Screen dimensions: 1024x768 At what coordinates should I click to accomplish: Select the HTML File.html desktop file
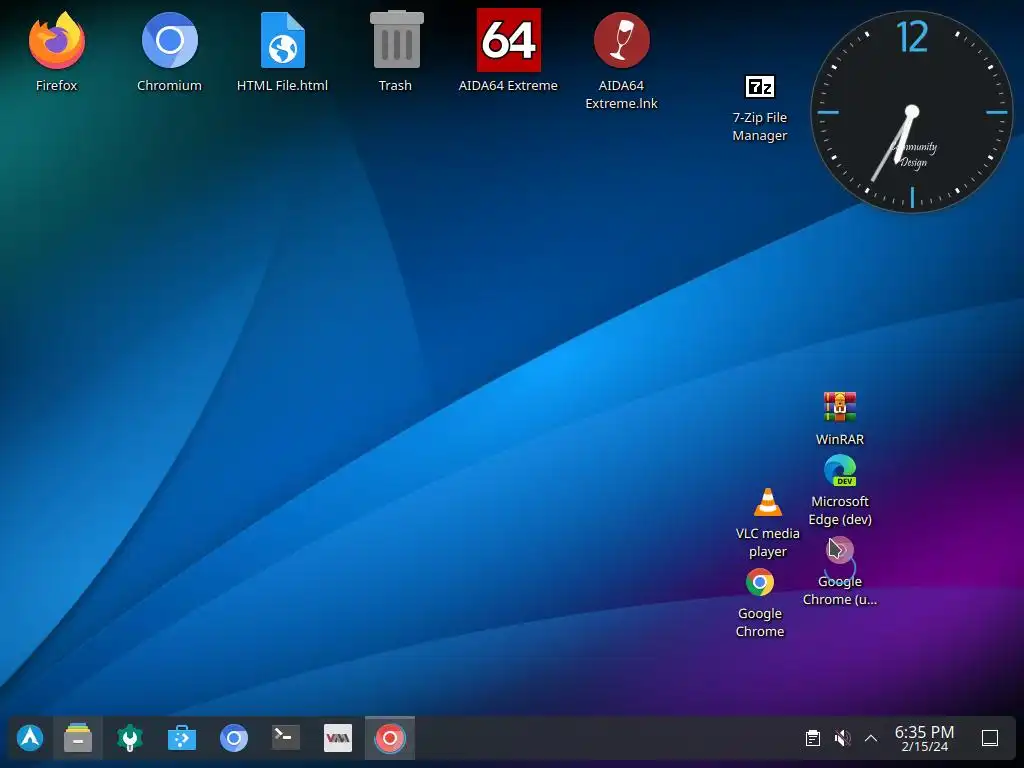click(283, 40)
